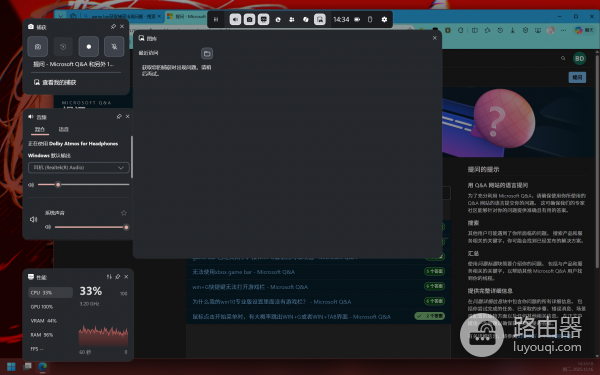The width and height of the screenshot is (600, 375).
Task: Open the Game Bar widget menu
Action: (216, 20)
